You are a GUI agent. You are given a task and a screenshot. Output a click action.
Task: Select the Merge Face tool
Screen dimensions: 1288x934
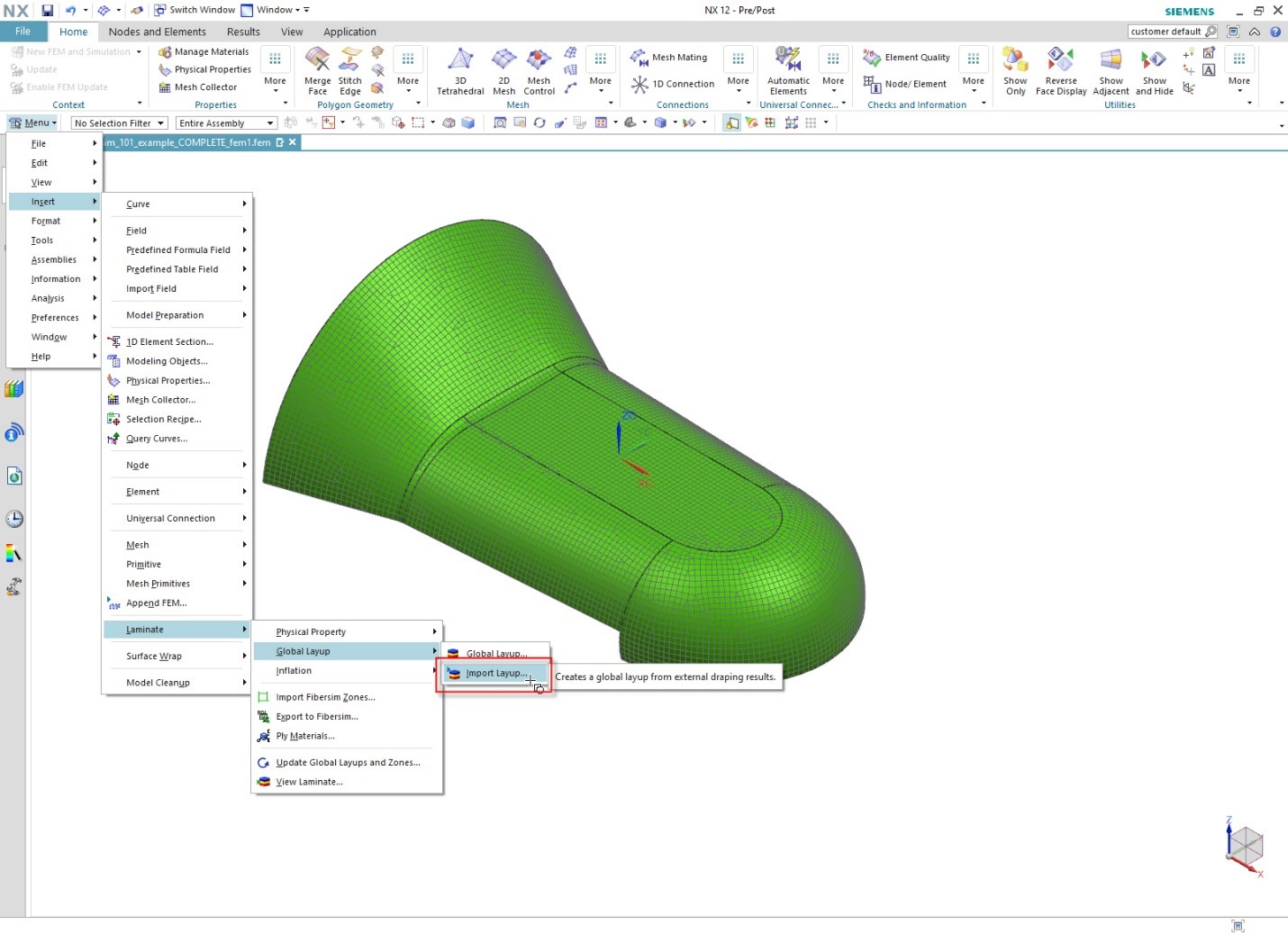tap(316, 70)
